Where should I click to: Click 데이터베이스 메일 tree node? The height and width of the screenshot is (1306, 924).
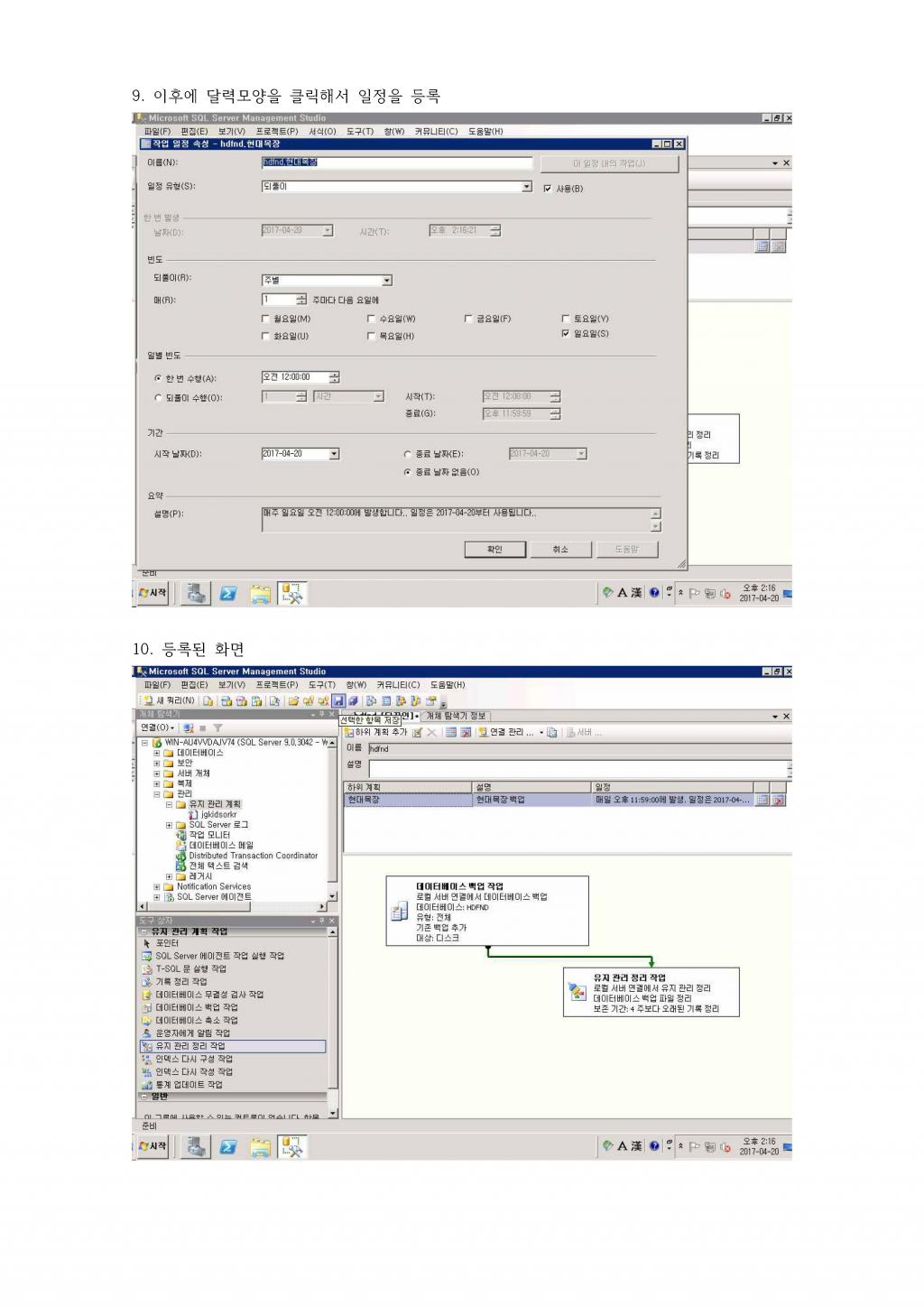point(215,846)
